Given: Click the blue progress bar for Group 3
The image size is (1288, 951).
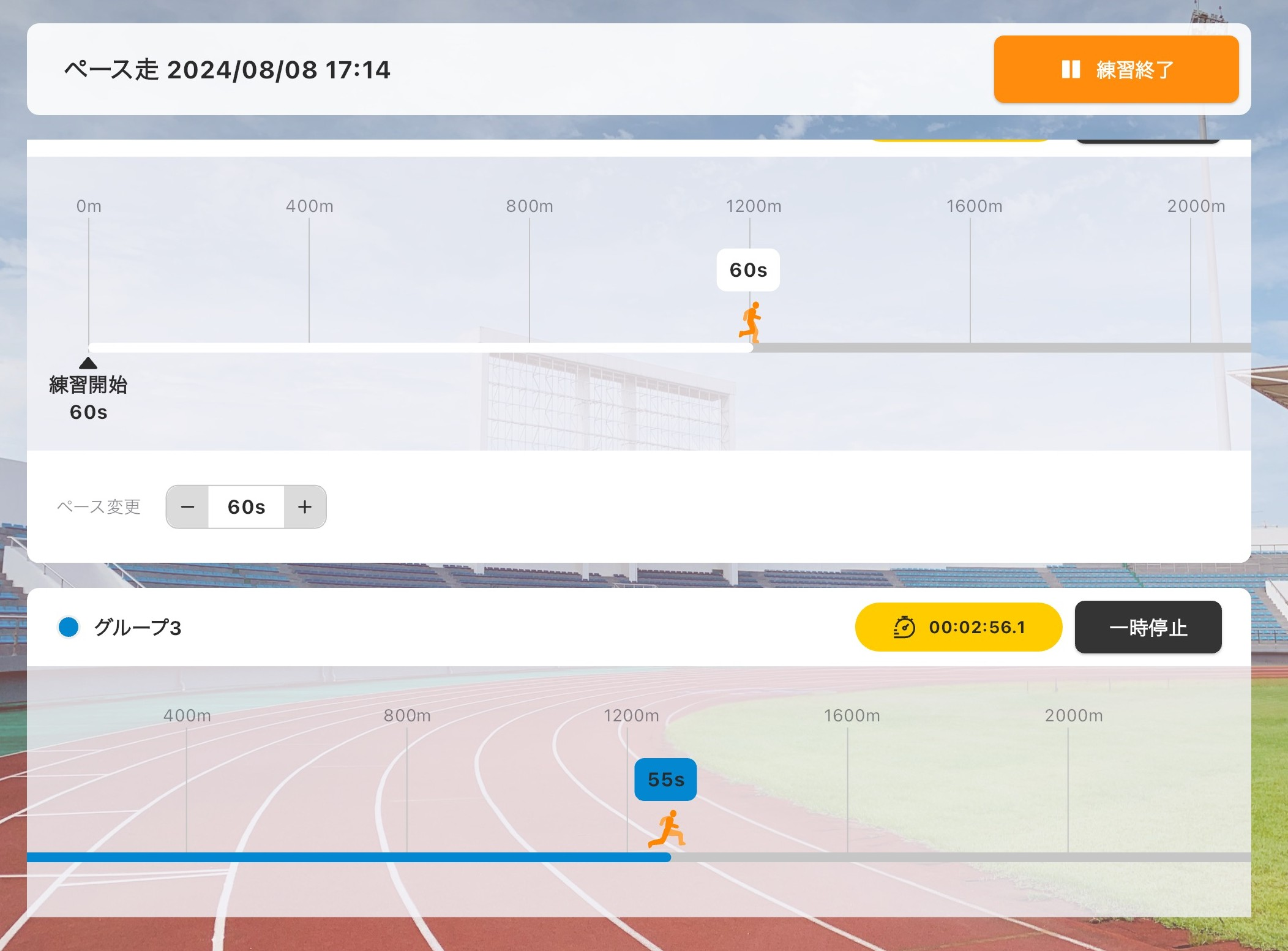Looking at the screenshot, I should [349, 857].
